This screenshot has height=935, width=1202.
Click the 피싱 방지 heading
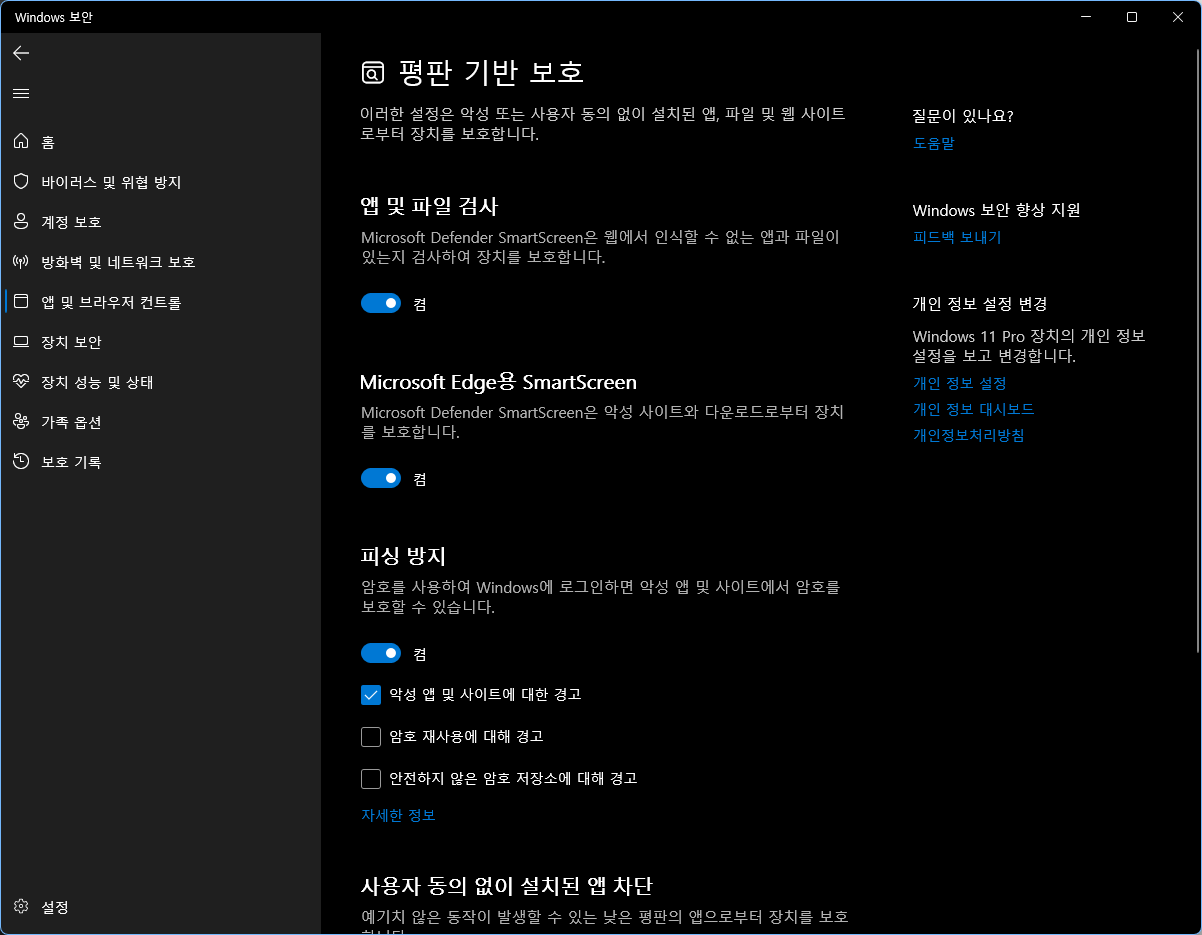(x=403, y=557)
